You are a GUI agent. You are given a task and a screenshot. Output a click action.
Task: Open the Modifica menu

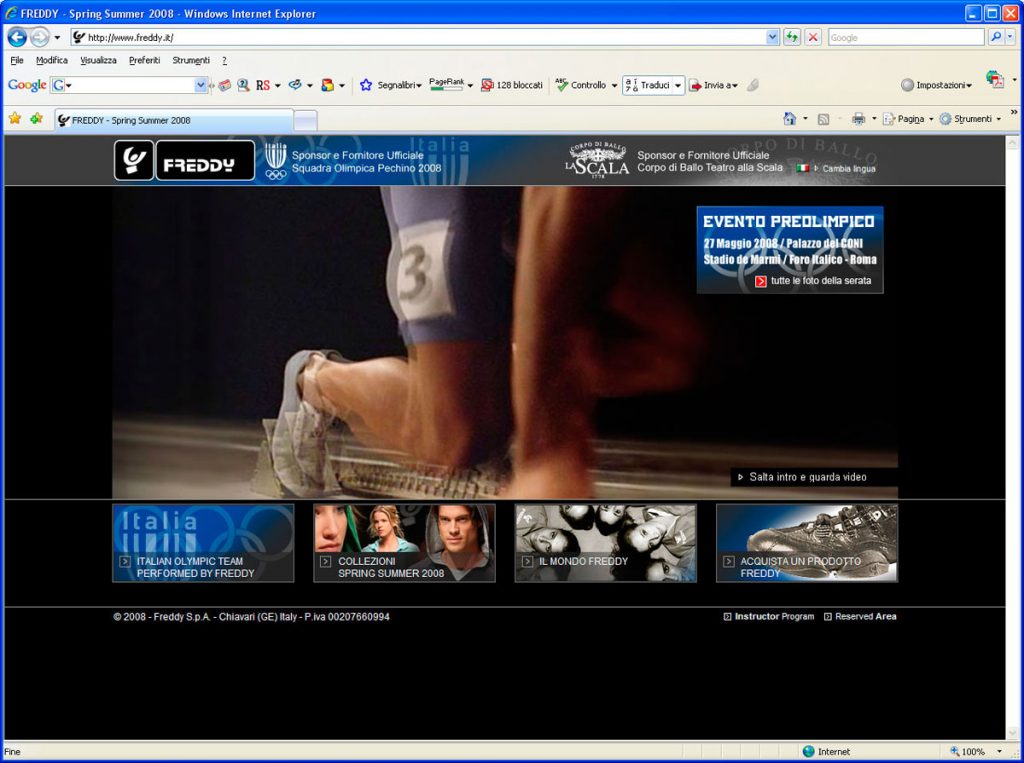(52, 60)
